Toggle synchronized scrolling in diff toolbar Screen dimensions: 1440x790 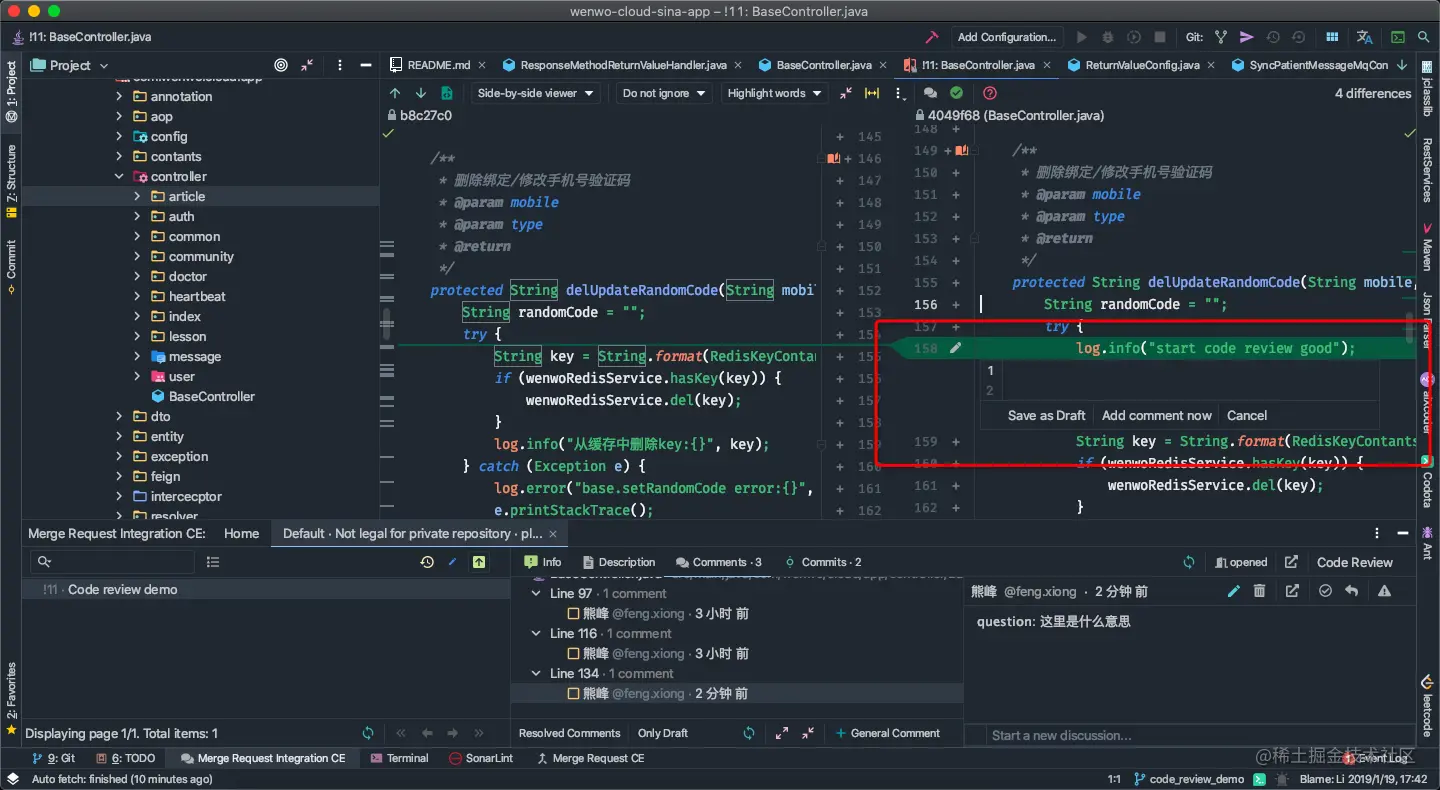tap(872, 93)
